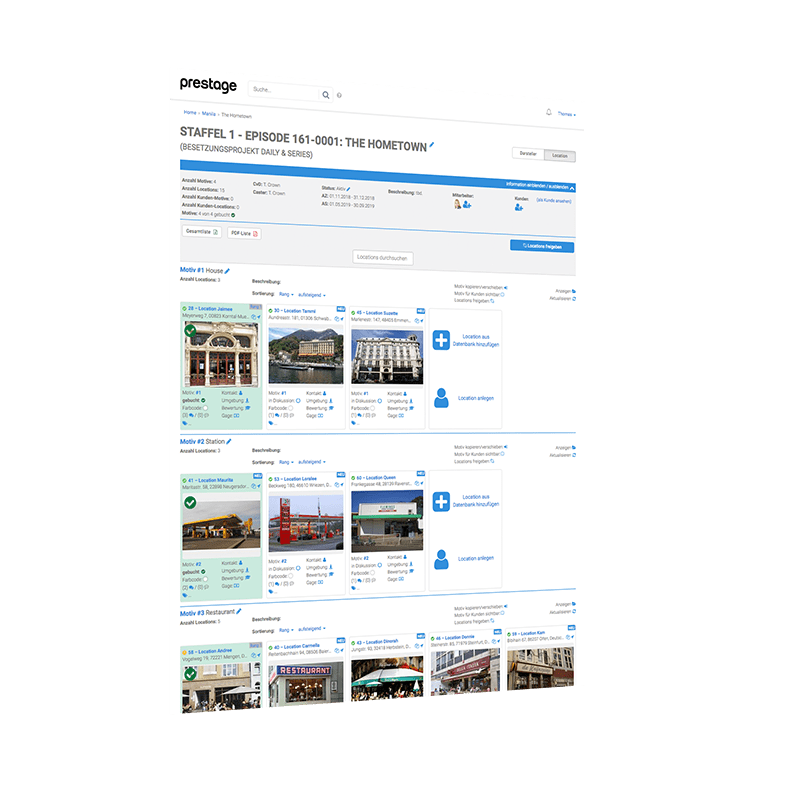
Task: Click plus icon to add location in House
Action: [441, 340]
